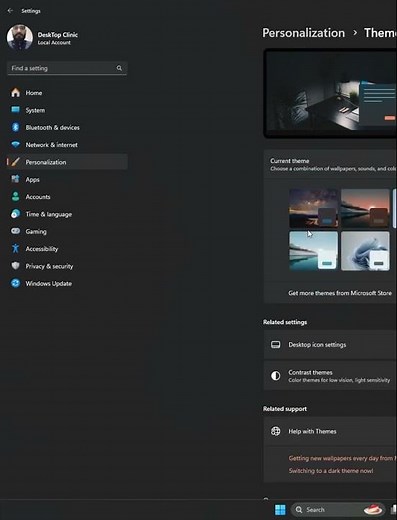
Task: Open Switching to a dark theme now link
Action: click(331, 470)
